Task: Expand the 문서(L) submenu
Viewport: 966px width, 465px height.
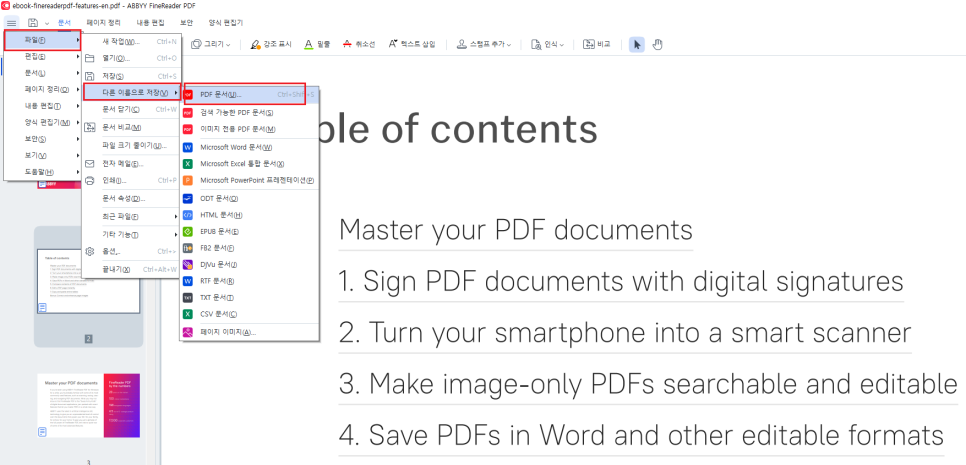Action: (43, 73)
